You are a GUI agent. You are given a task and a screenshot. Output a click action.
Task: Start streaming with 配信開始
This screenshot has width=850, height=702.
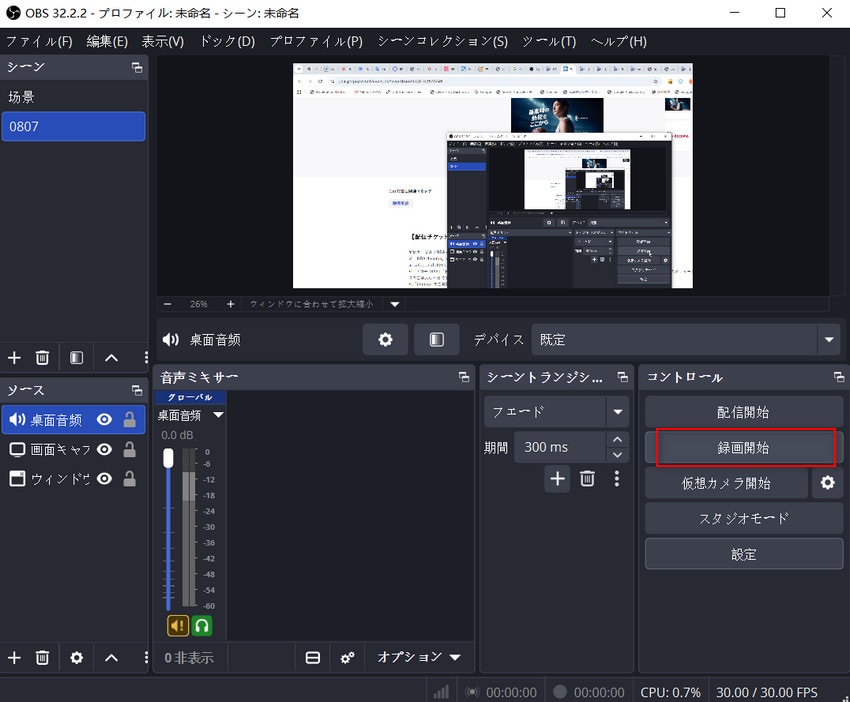pyautogui.click(x=744, y=412)
